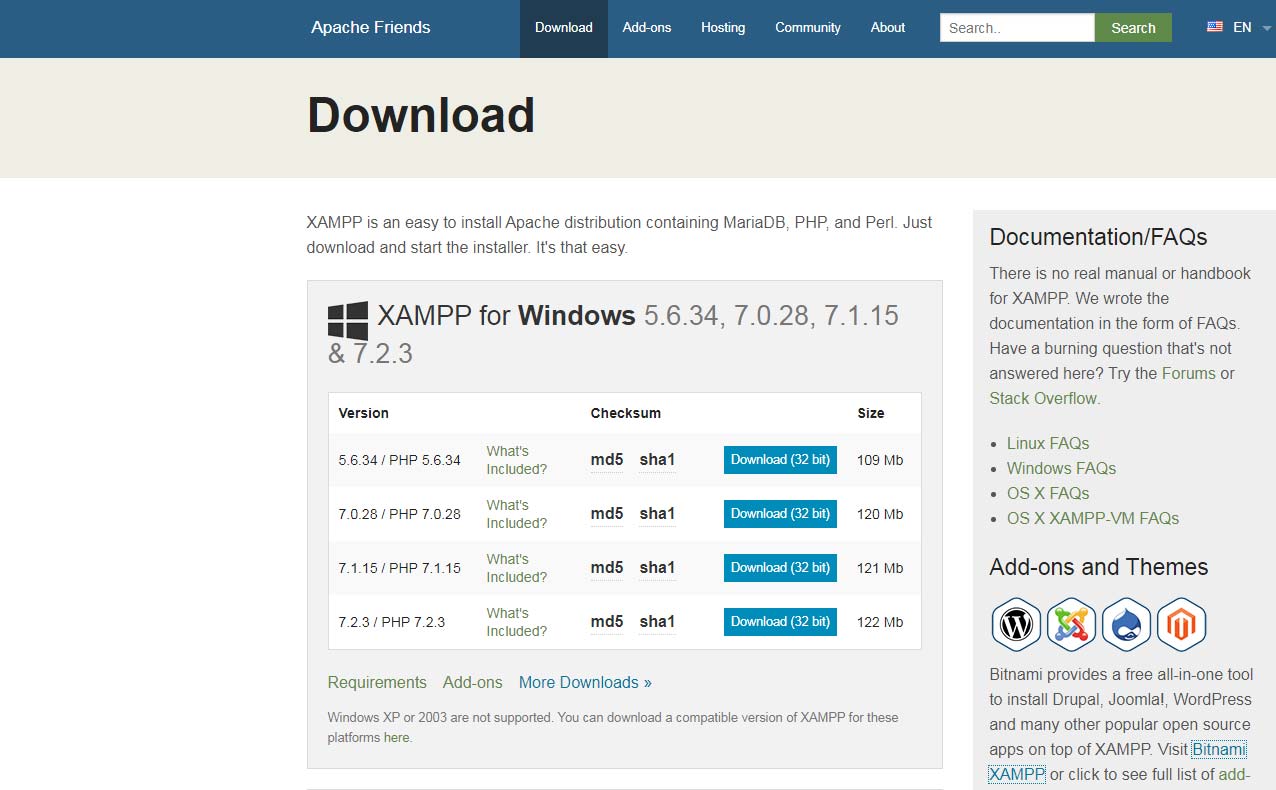Focus the Search input field
The image size is (1276, 790).
pos(1017,28)
